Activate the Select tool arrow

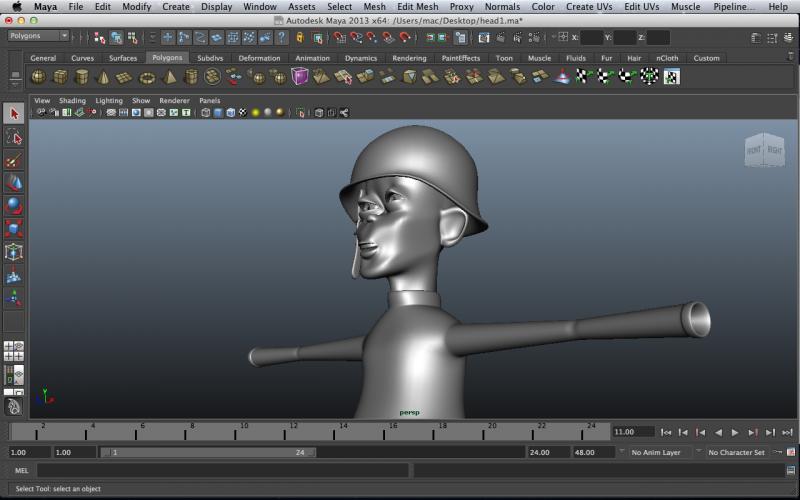click(14, 114)
